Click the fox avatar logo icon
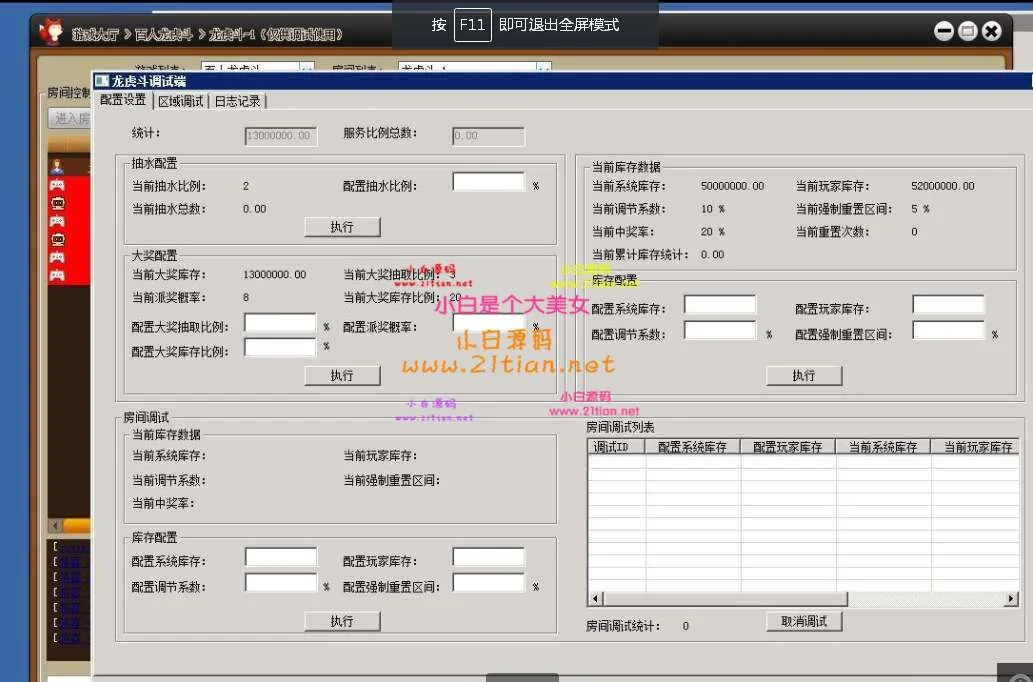The image size is (1033, 682). 50,33
